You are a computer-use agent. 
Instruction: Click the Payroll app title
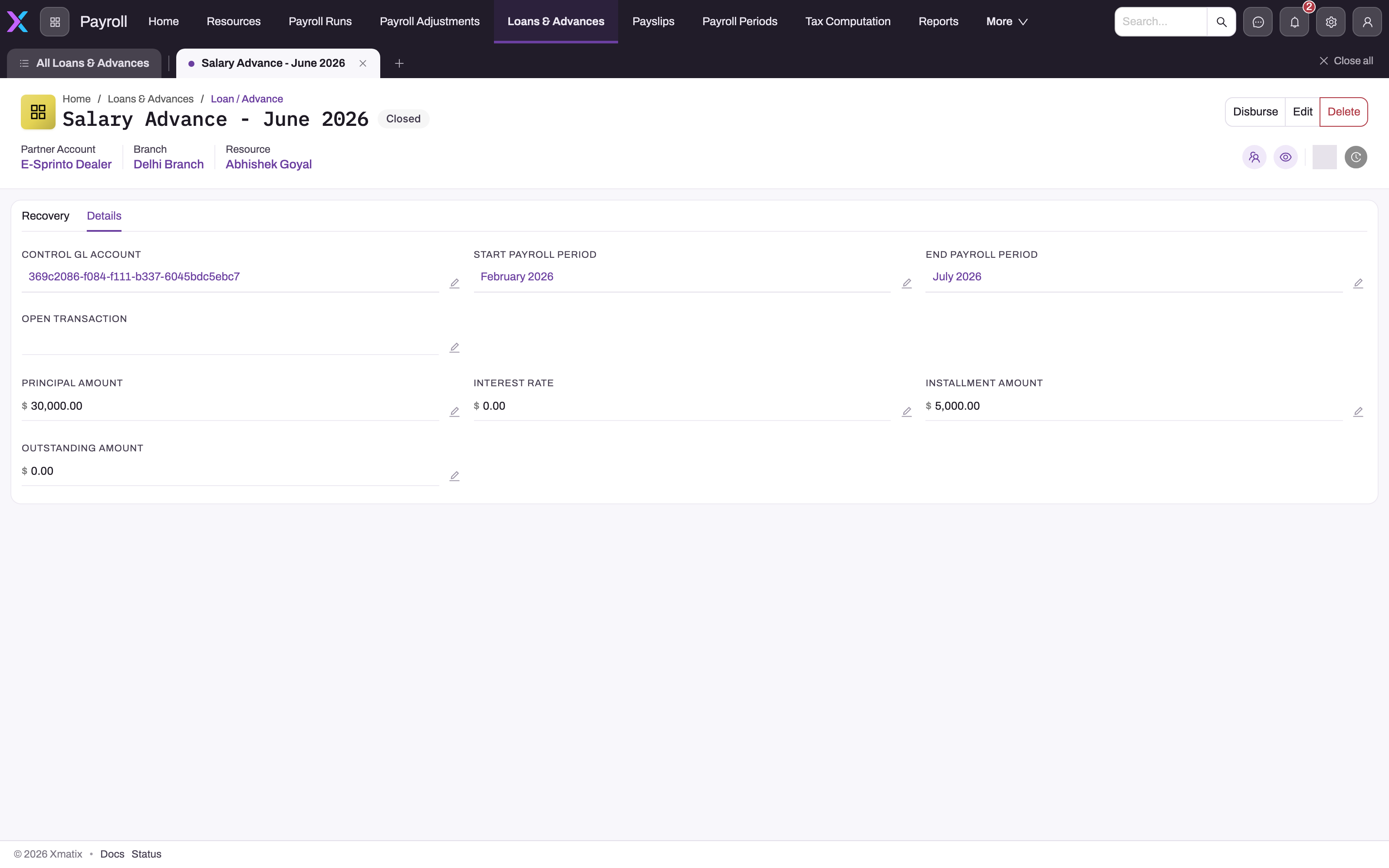click(103, 22)
